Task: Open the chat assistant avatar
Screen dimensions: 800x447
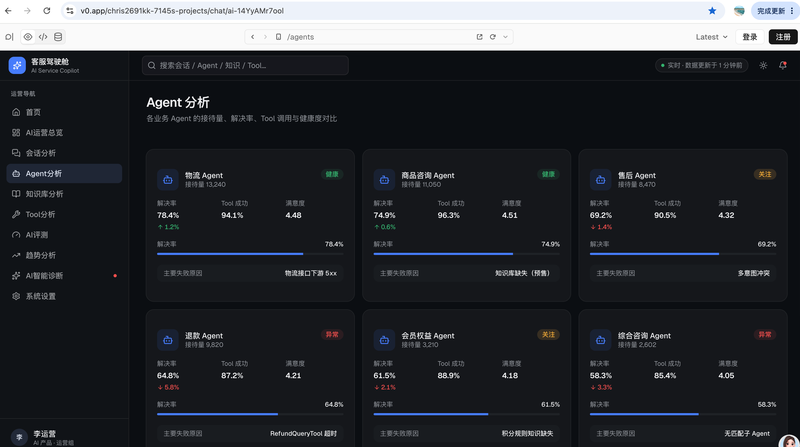Action: click(x=789, y=442)
